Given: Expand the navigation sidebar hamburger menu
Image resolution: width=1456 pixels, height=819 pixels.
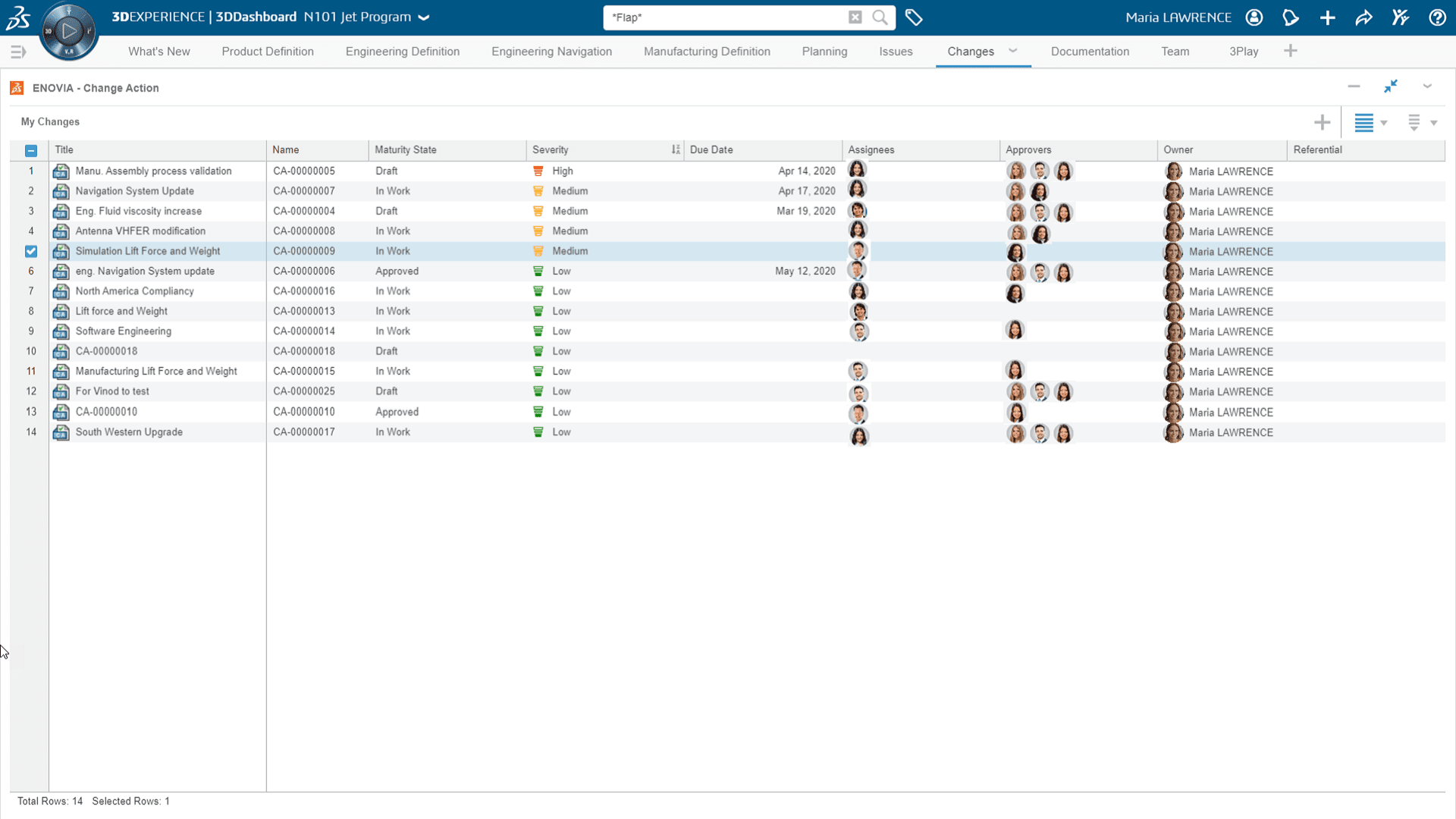Looking at the screenshot, I should [x=18, y=51].
